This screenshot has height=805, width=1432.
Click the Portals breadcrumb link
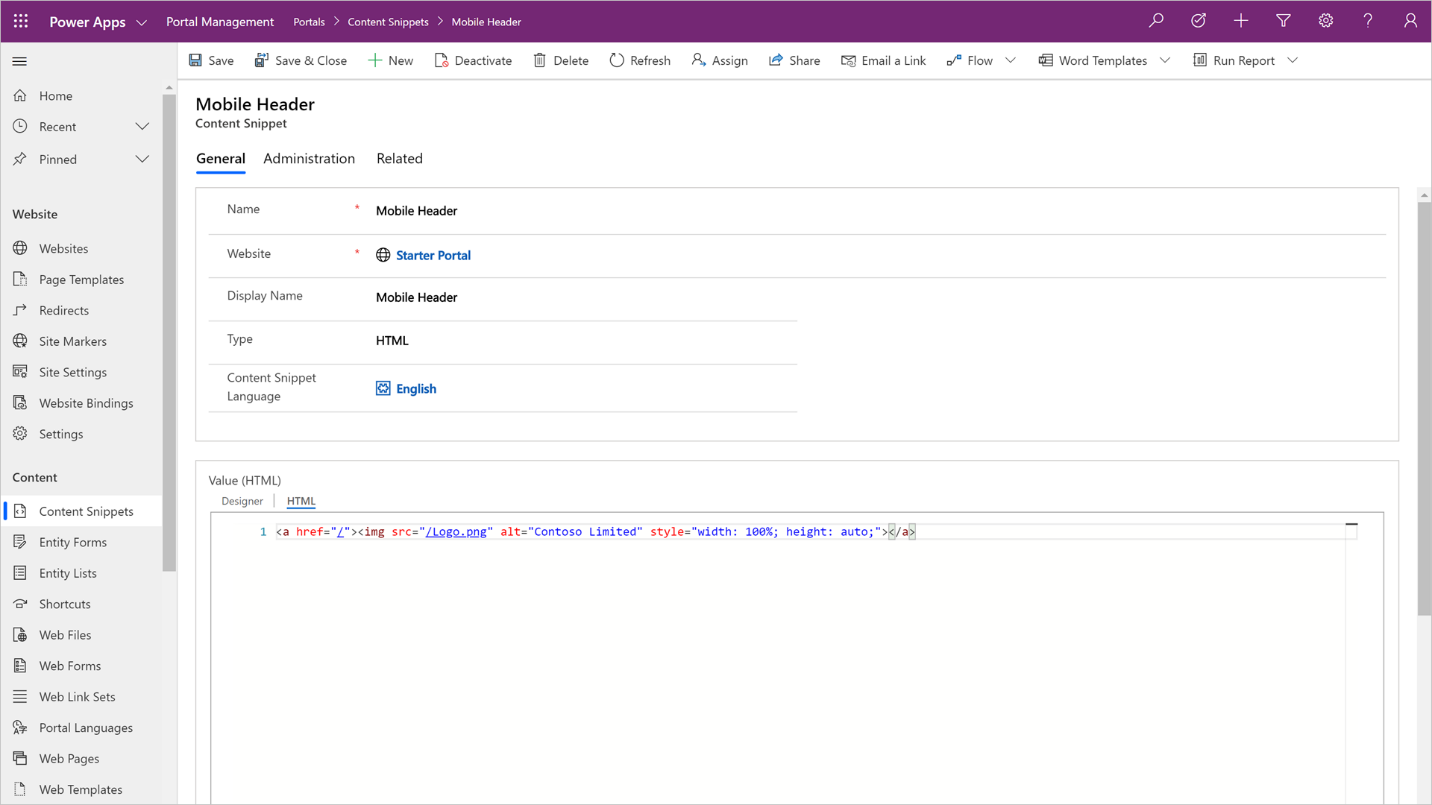point(309,22)
